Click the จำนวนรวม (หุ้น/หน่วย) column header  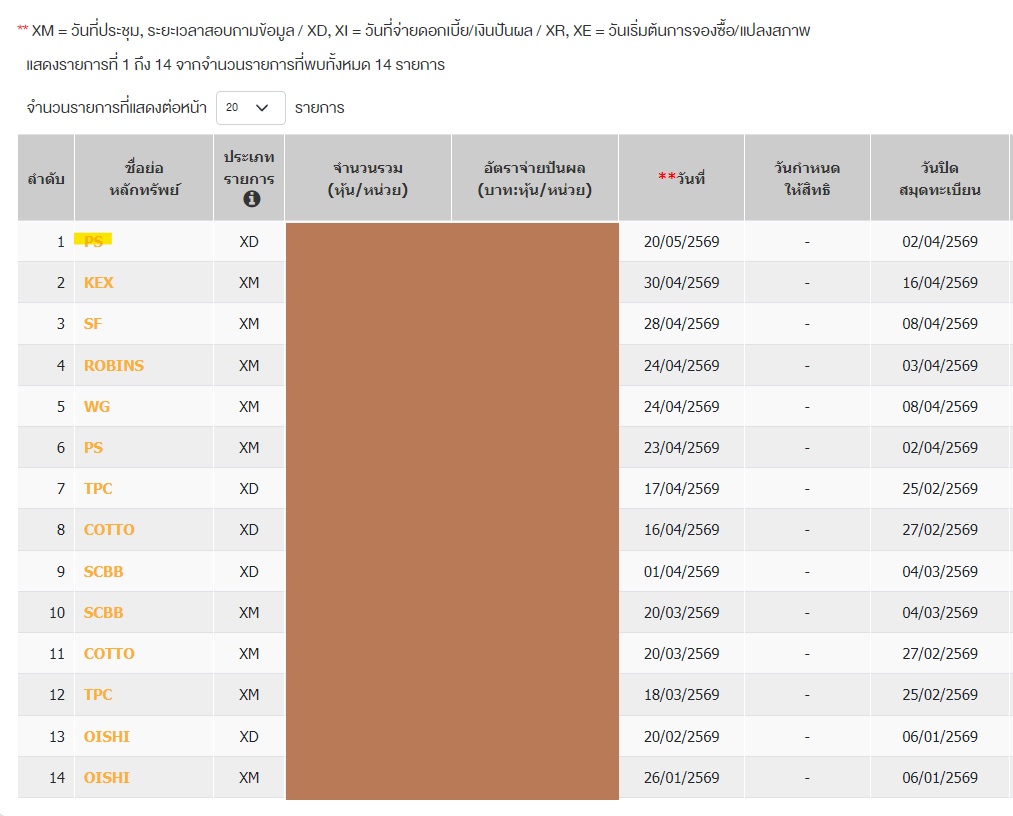tap(368, 178)
